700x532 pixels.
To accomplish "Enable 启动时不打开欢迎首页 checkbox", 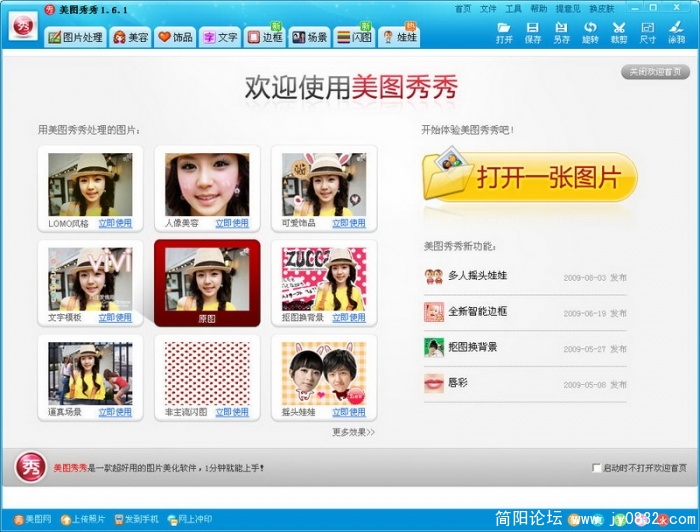I will click(596, 468).
